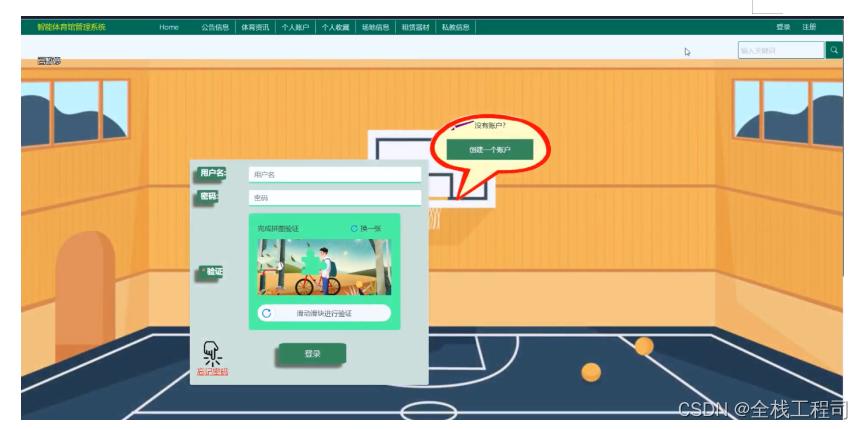Click the 用户名 field label
Viewport: 863px width, 429px height.
tap(212, 173)
